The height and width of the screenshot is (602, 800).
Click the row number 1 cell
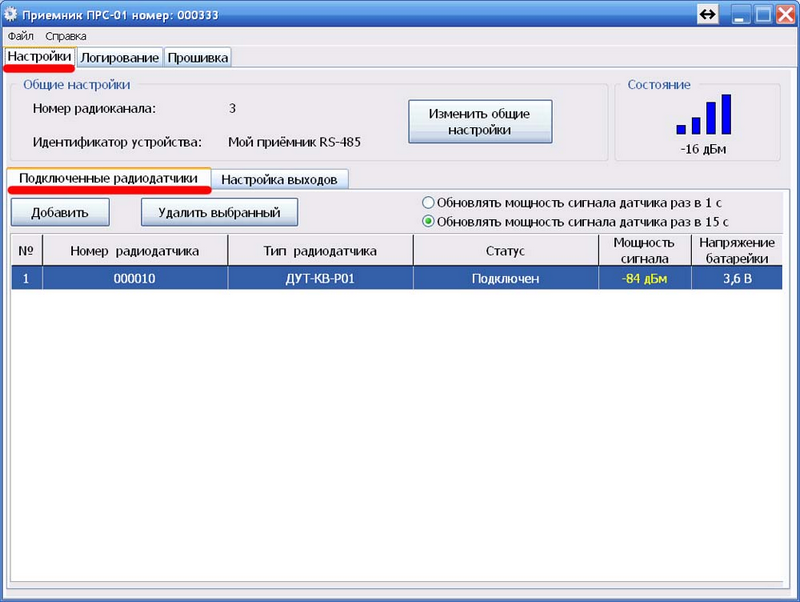click(x=27, y=279)
